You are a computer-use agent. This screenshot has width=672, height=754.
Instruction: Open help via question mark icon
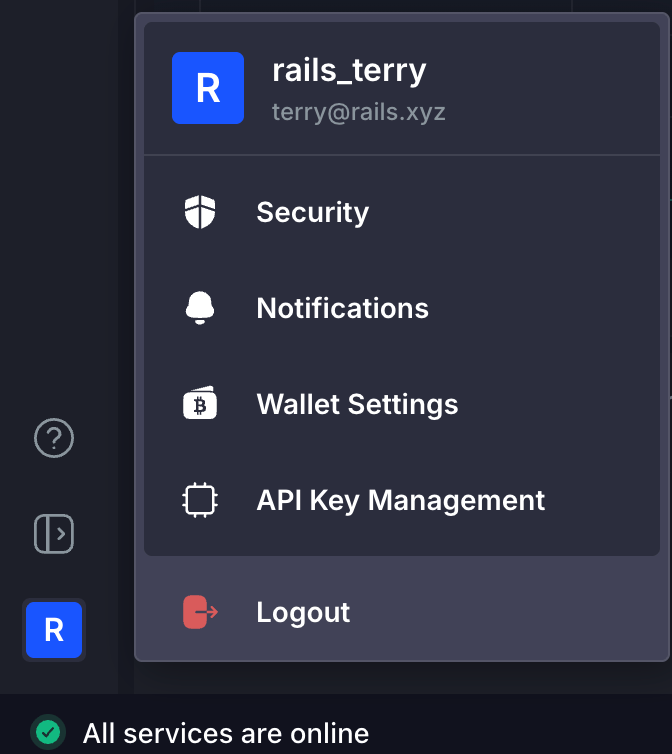tap(54, 438)
